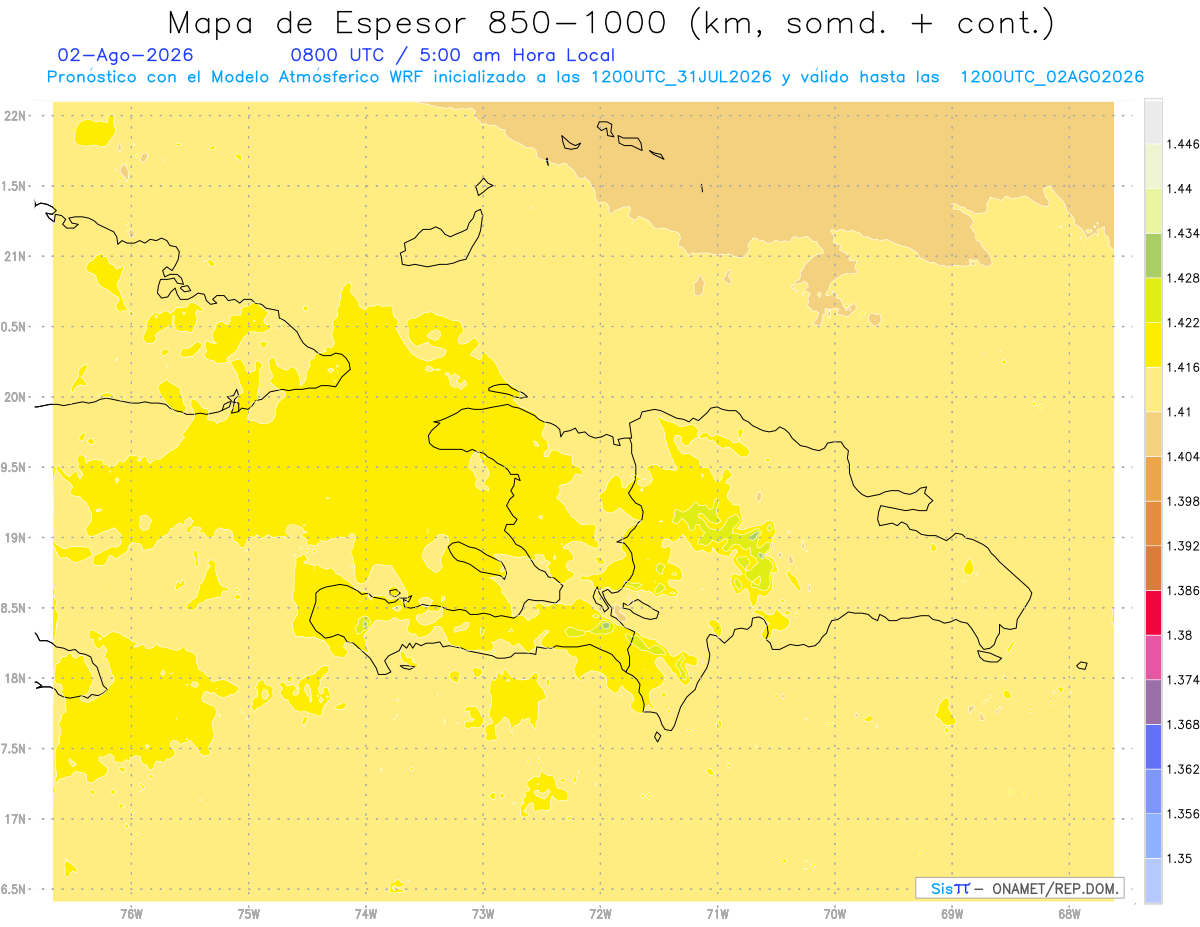Pick the red swatch between 1.38 and 1.386
This screenshot has height=927, width=1200.
1153,613
